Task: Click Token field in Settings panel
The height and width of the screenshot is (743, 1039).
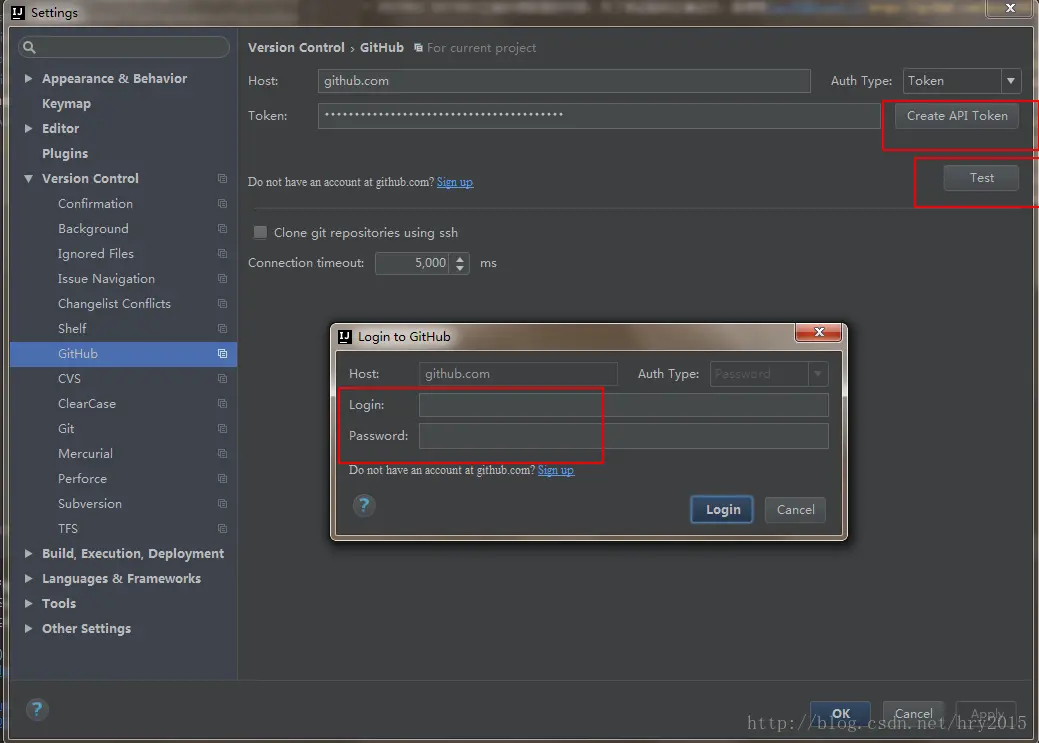Action: tap(599, 115)
